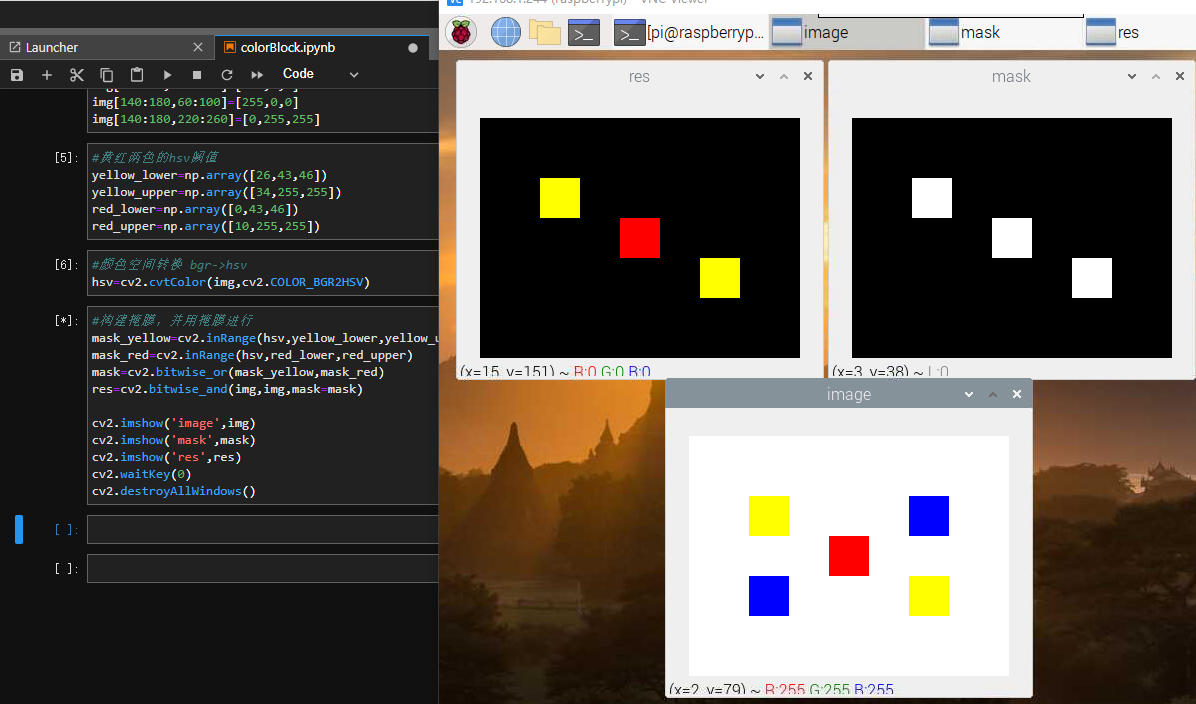Switch to the image window taskbar item

[847, 33]
